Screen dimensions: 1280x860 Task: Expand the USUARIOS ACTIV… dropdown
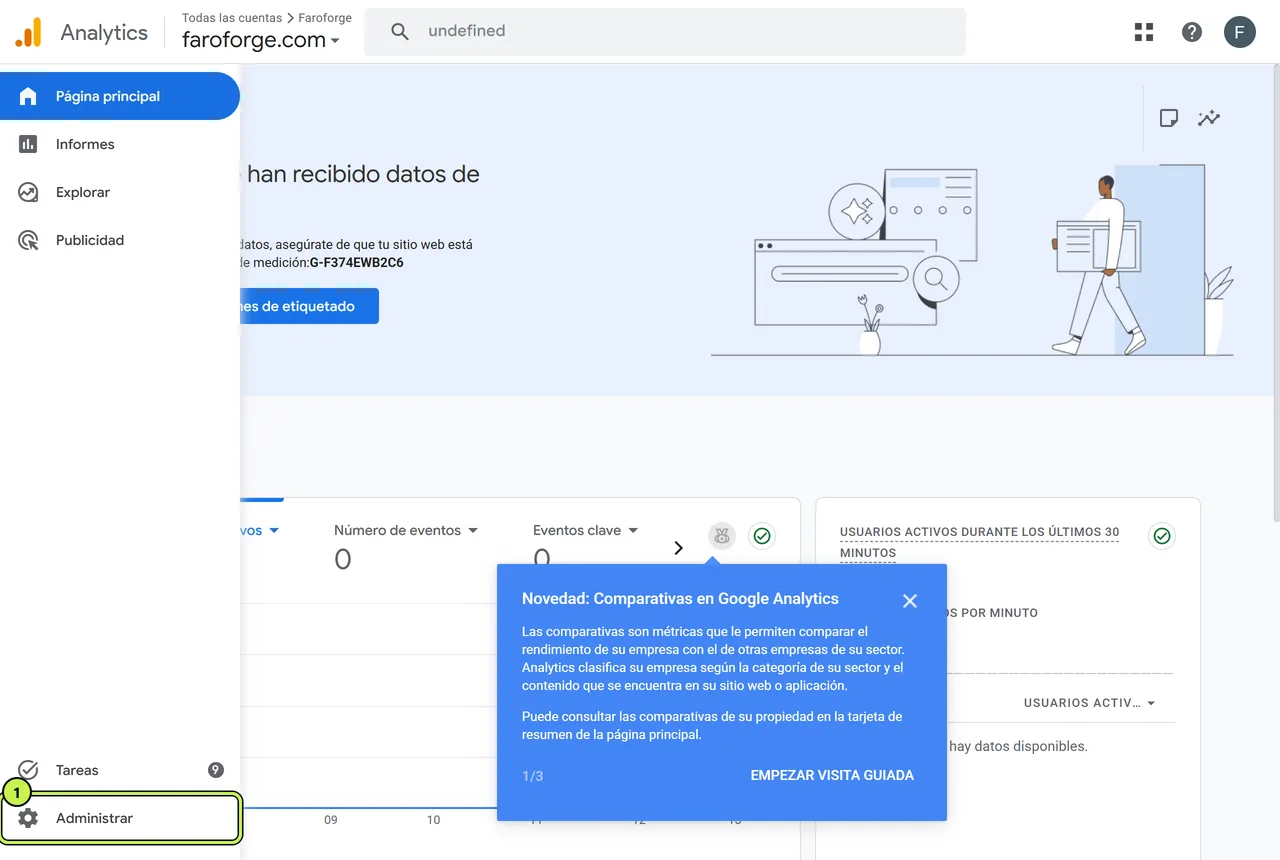click(x=1089, y=703)
